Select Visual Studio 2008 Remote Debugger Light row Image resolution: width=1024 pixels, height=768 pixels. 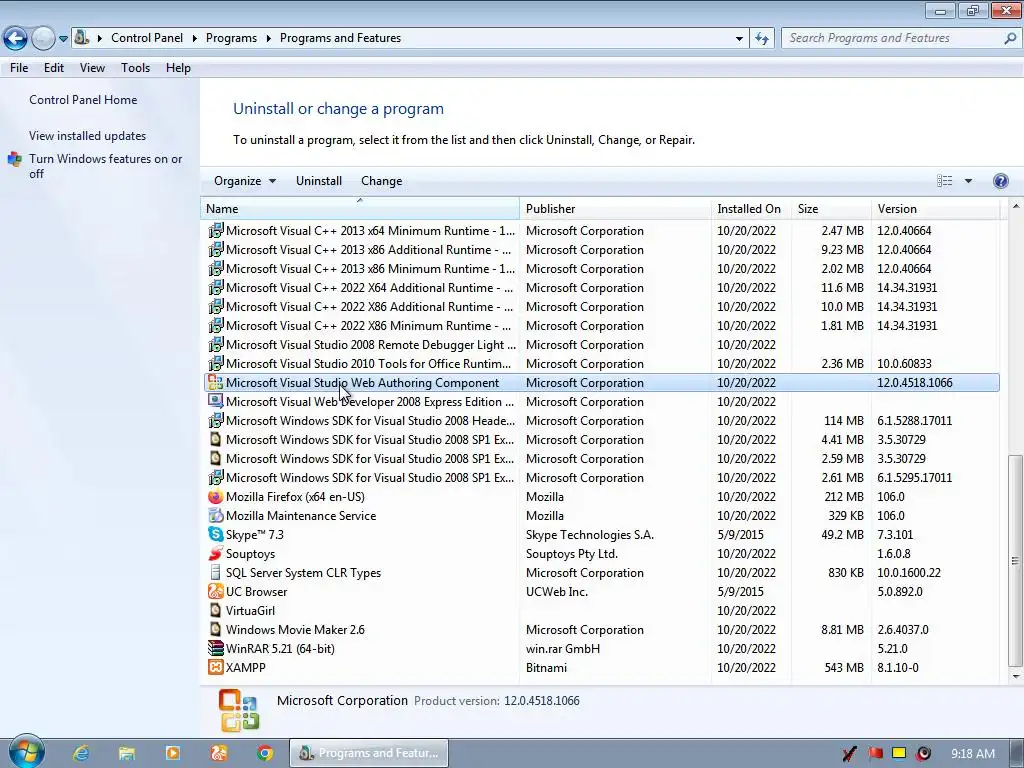pos(601,345)
